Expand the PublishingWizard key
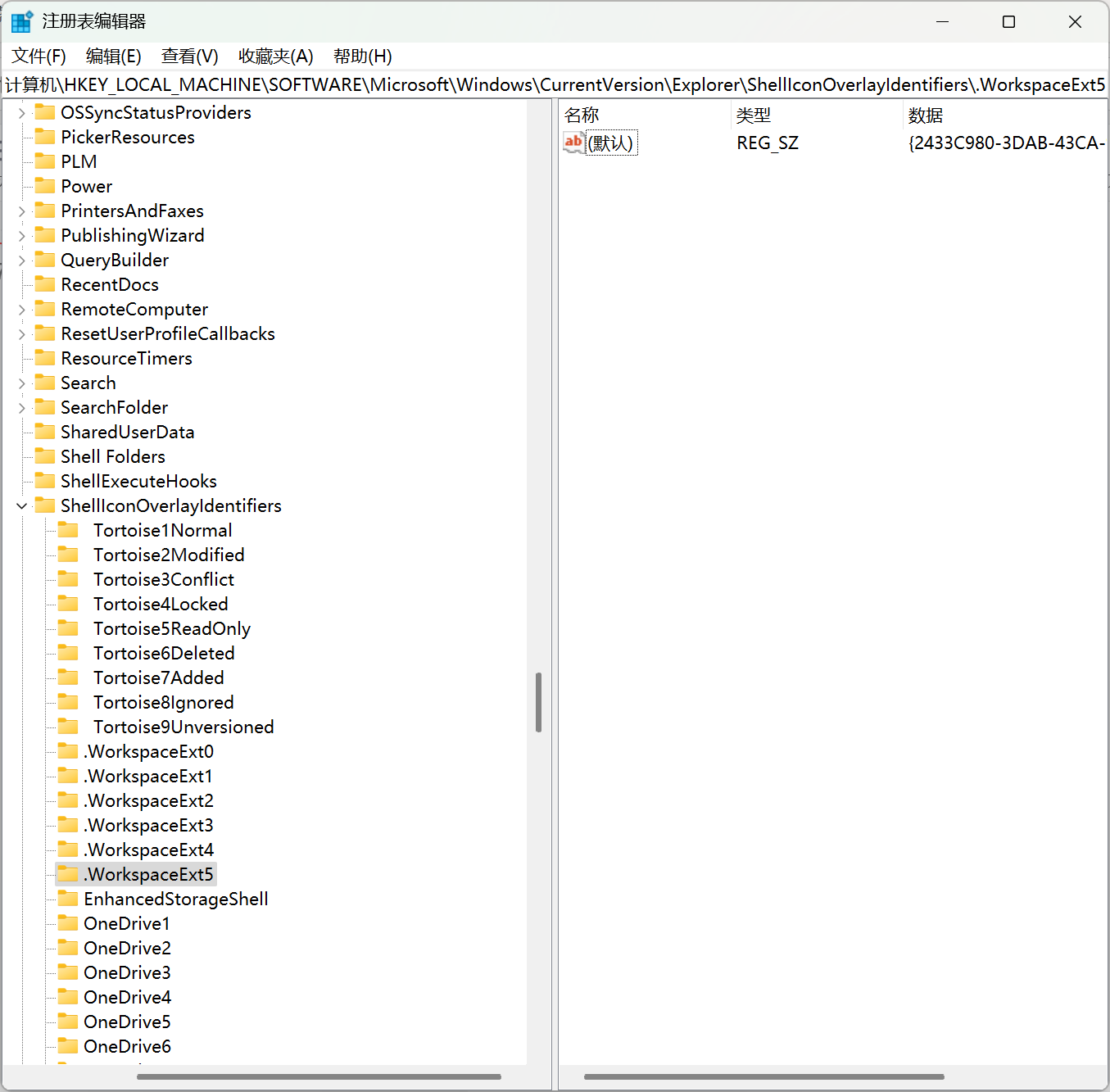The width and height of the screenshot is (1110, 1092). pos(22,236)
